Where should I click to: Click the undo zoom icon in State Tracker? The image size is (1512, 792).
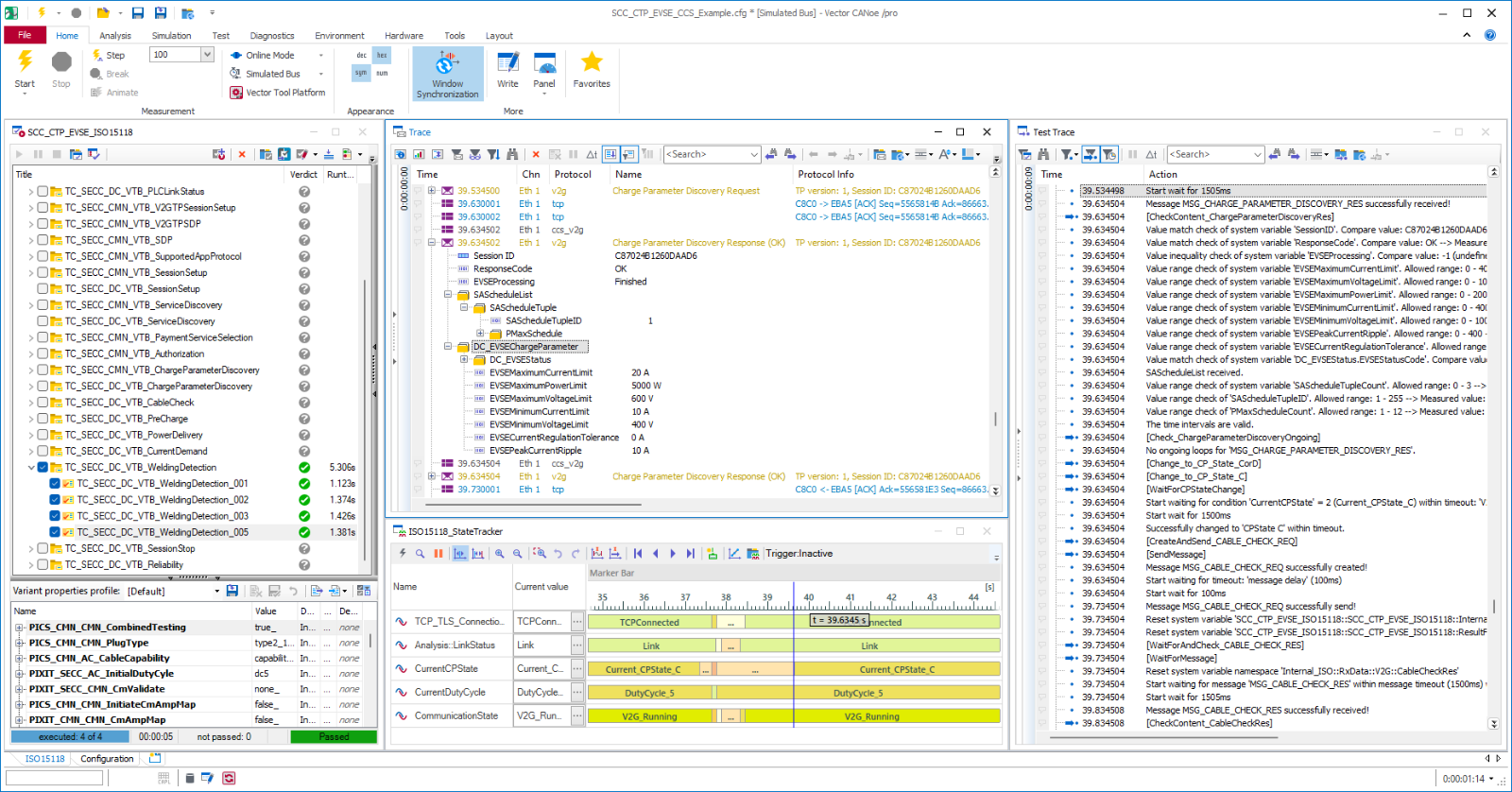(x=558, y=554)
